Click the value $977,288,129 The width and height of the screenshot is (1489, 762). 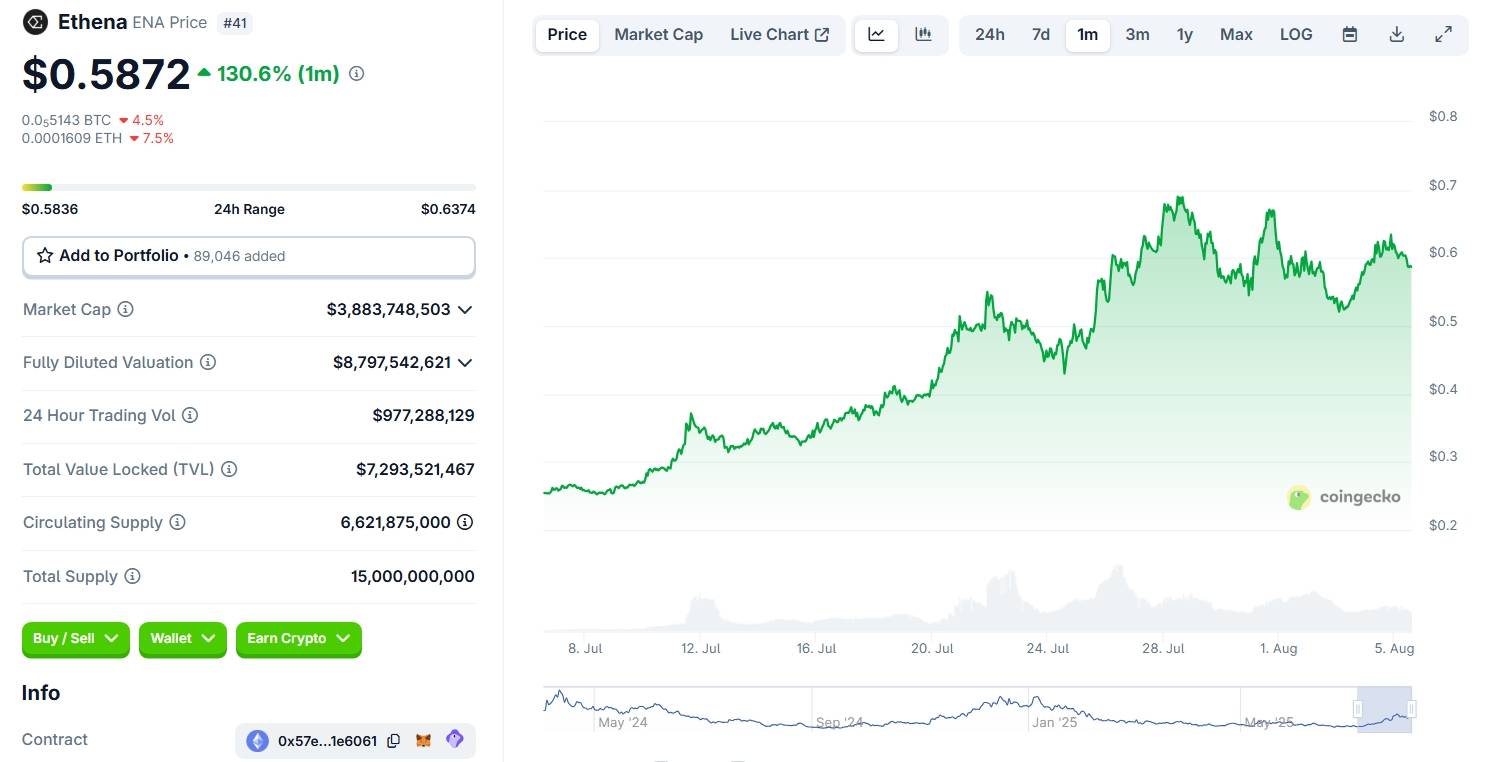pyautogui.click(x=424, y=416)
